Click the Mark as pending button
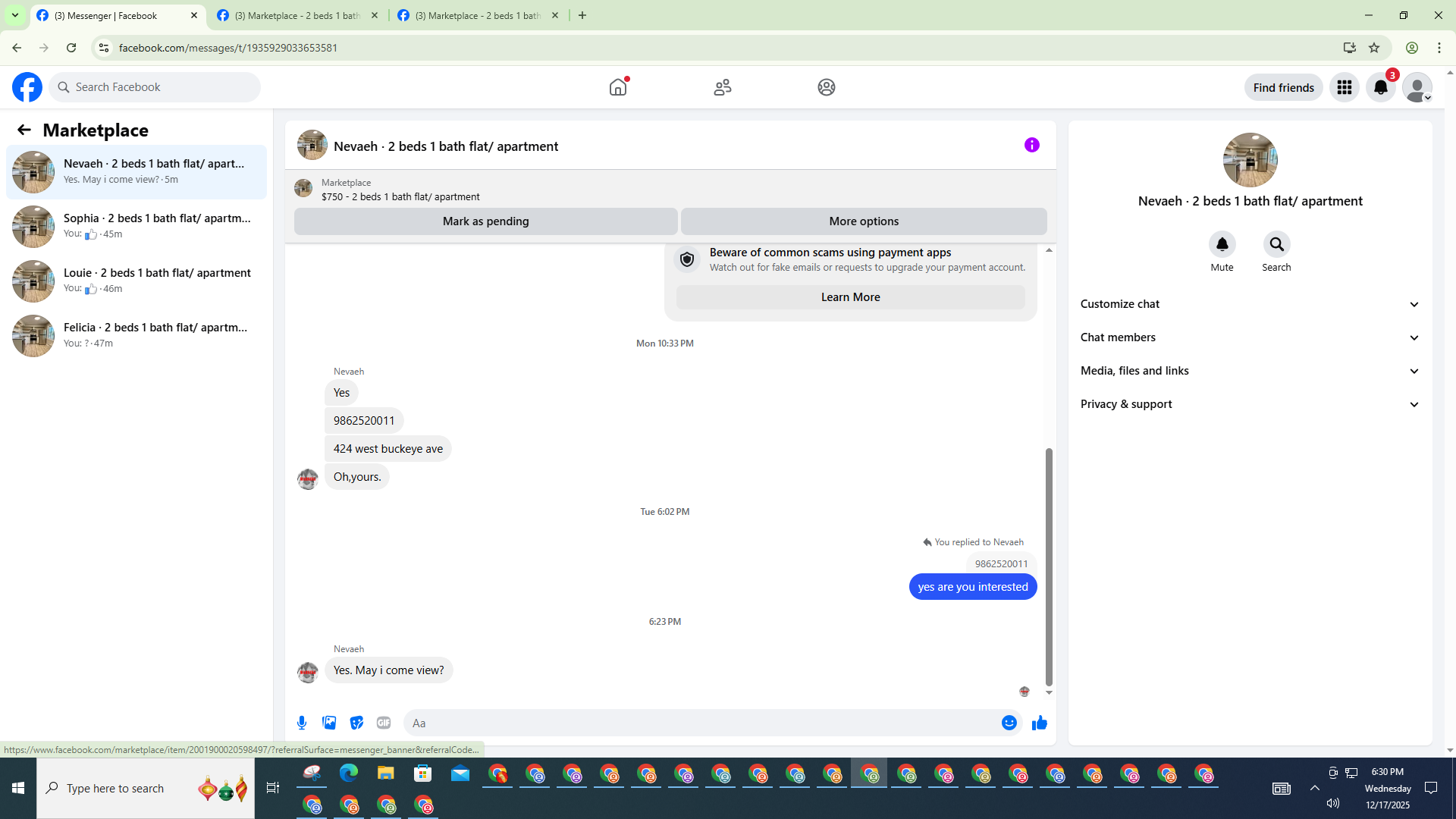 [x=485, y=221]
